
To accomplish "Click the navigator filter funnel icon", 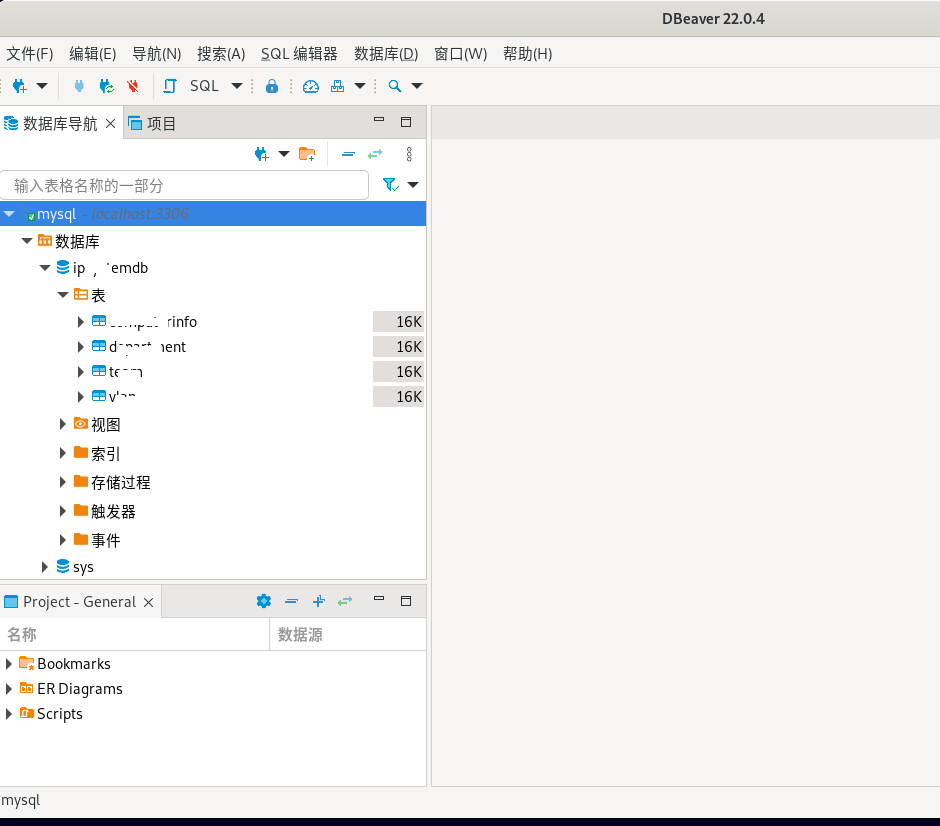I will (391, 185).
